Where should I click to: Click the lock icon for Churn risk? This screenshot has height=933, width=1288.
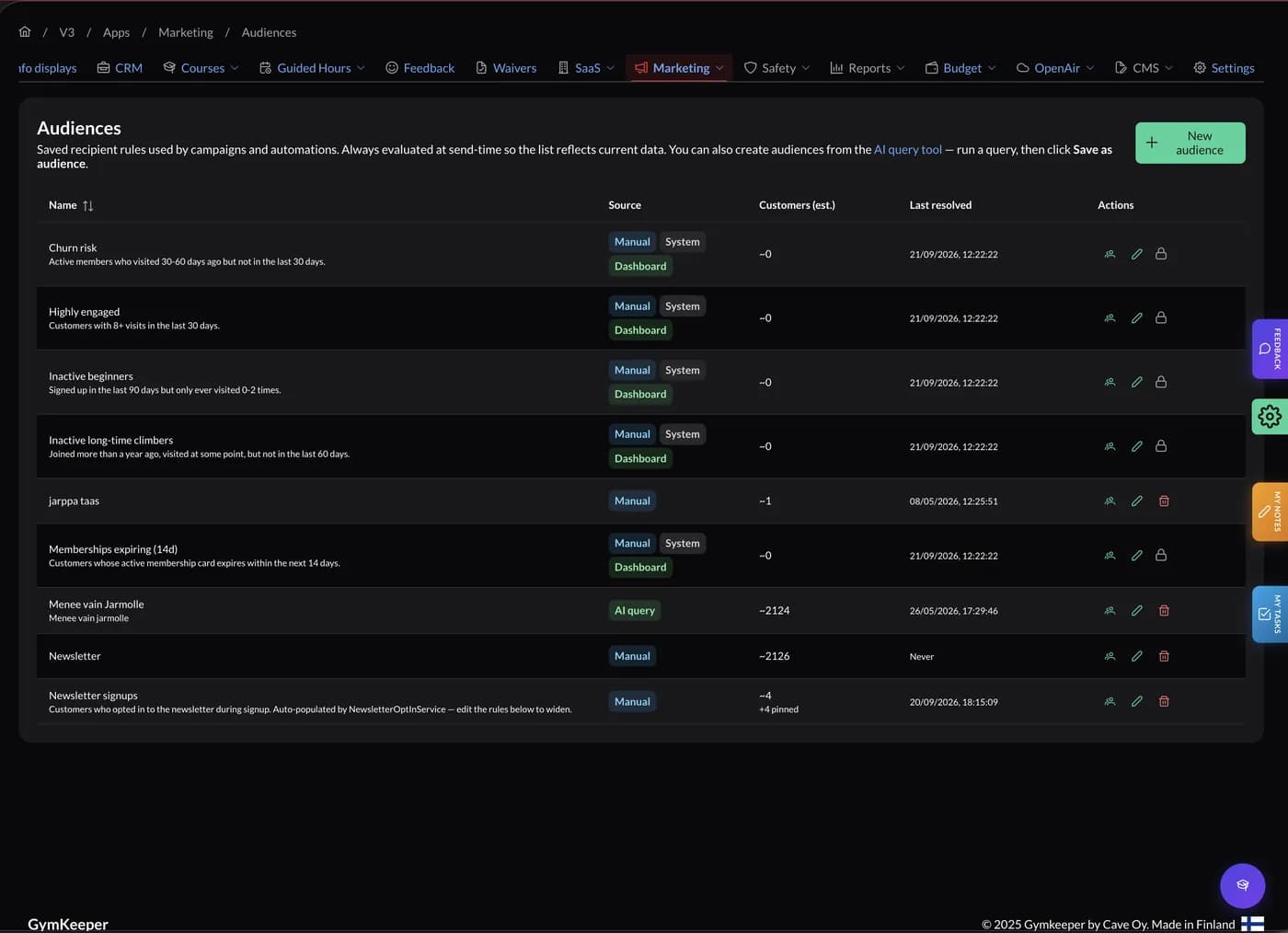tap(1161, 254)
